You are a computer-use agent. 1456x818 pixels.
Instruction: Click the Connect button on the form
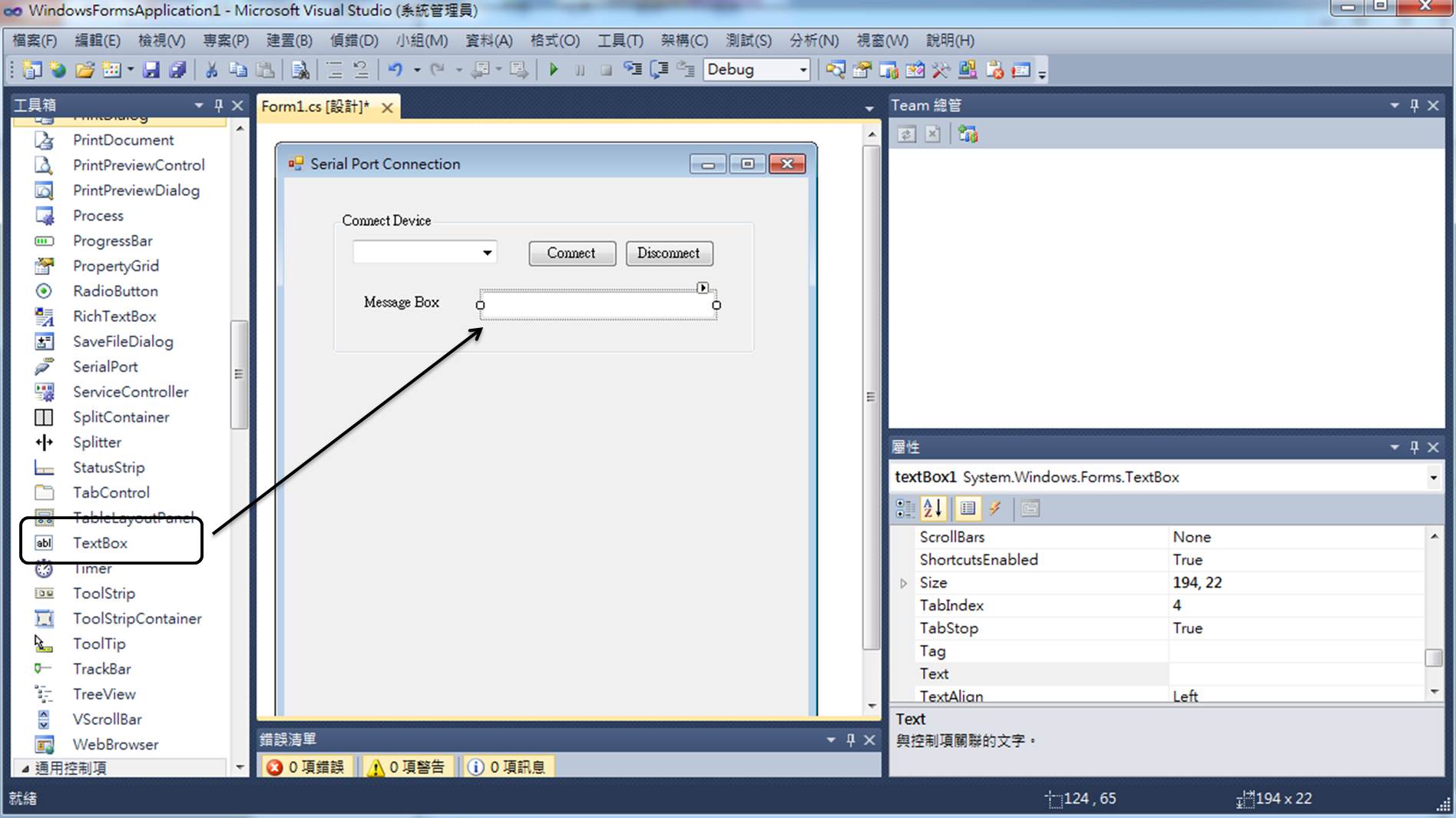[x=572, y=253]
